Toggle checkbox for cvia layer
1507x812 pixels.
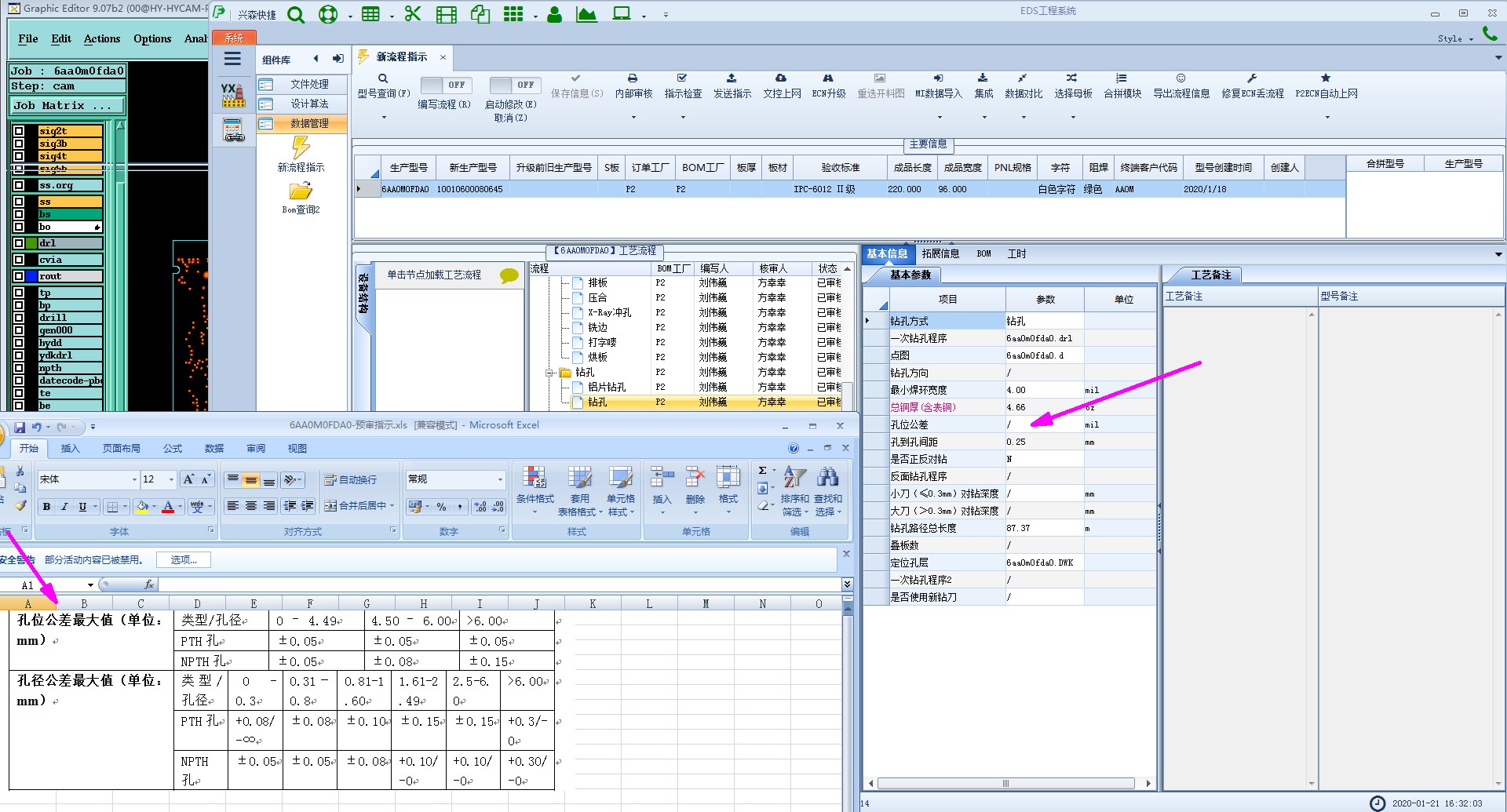pyautogui.click(x=19, y=260)
